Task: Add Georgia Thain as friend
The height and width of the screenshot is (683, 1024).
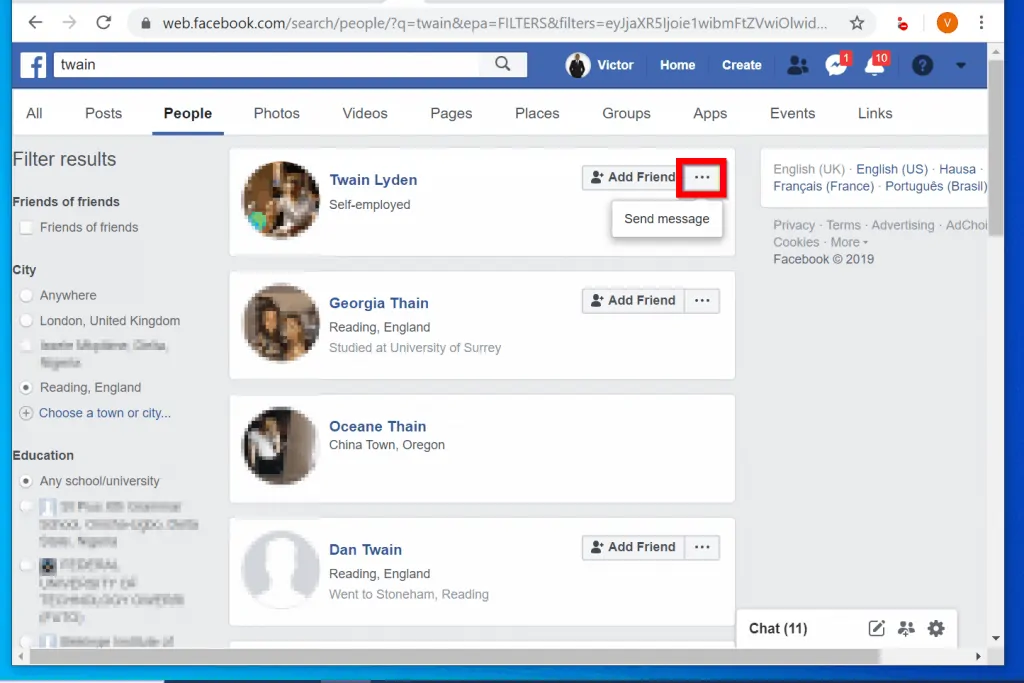Action: point(633,300)
